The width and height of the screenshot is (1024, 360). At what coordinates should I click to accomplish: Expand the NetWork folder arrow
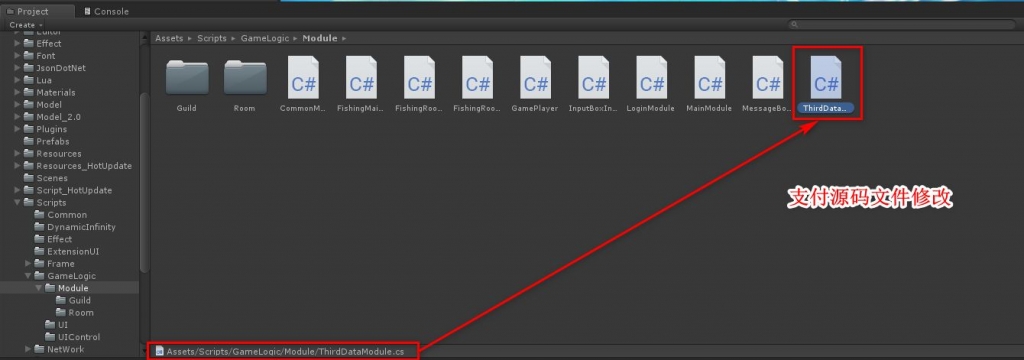click(x=28, y=350)
